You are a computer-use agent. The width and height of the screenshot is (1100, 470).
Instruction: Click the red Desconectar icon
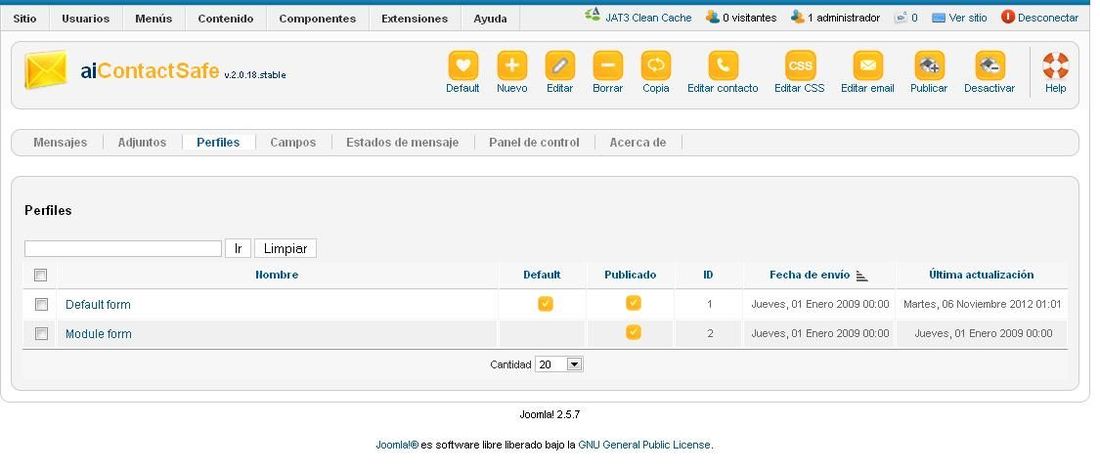pyautogui.click(x=1008, y=17)
